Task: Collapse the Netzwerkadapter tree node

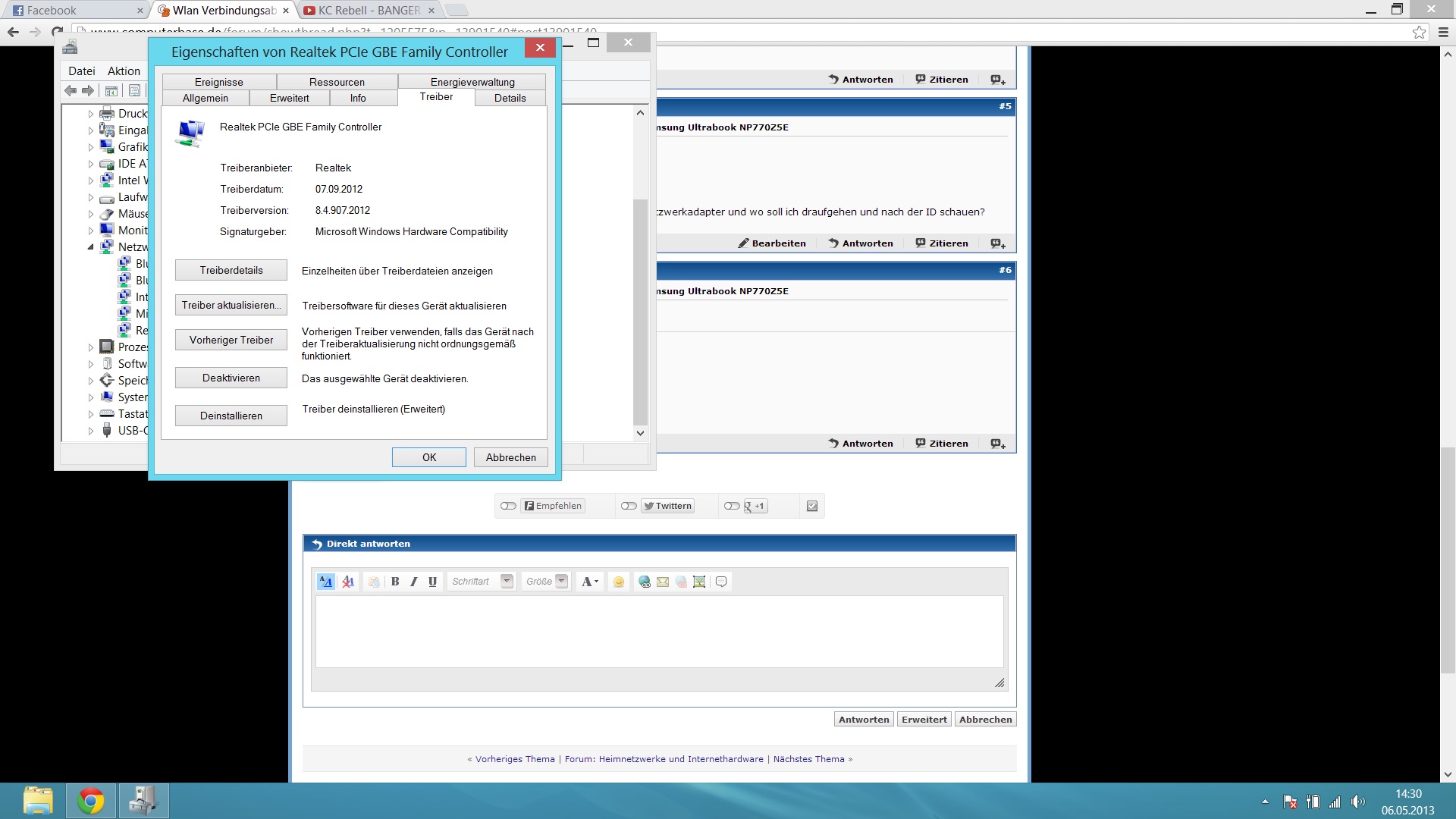Action: click(x=91, y=247)
